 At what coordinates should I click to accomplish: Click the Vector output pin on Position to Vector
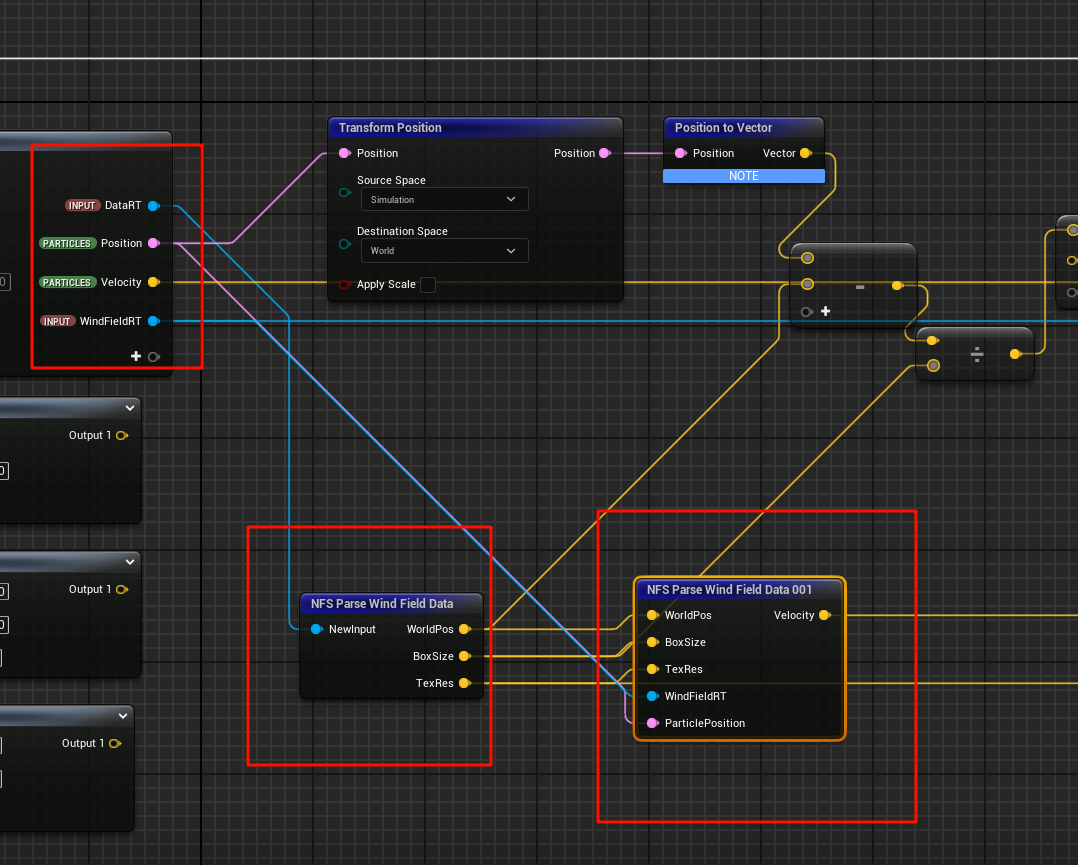pos(805,154)
